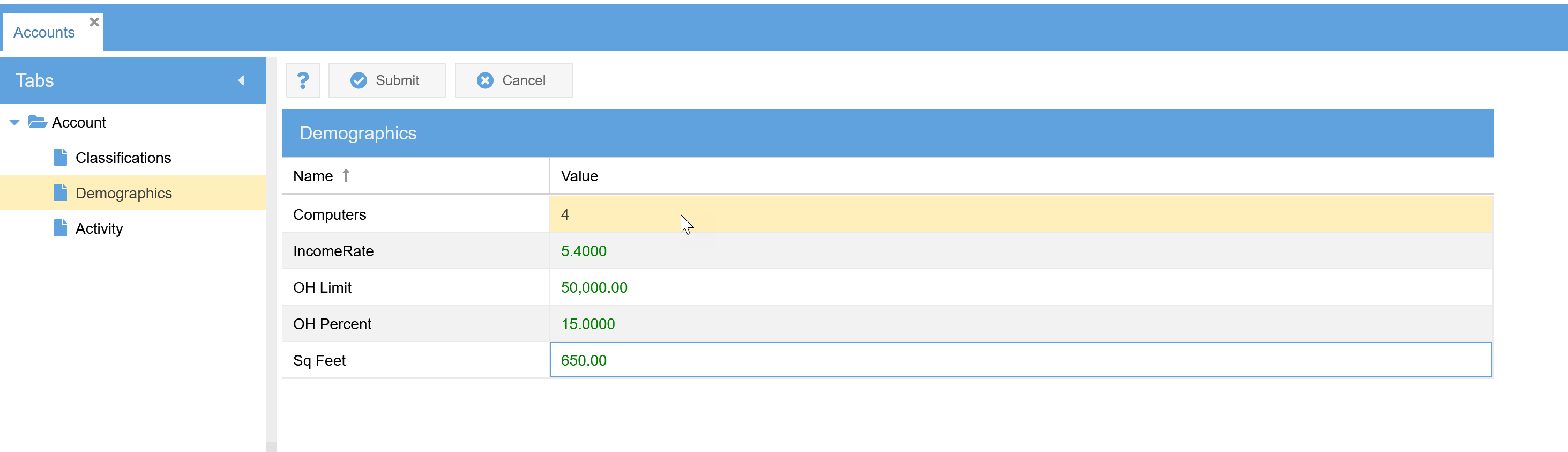1568x452 pixels.
Task: Close the Accounts tab
Action: point(94,22)
